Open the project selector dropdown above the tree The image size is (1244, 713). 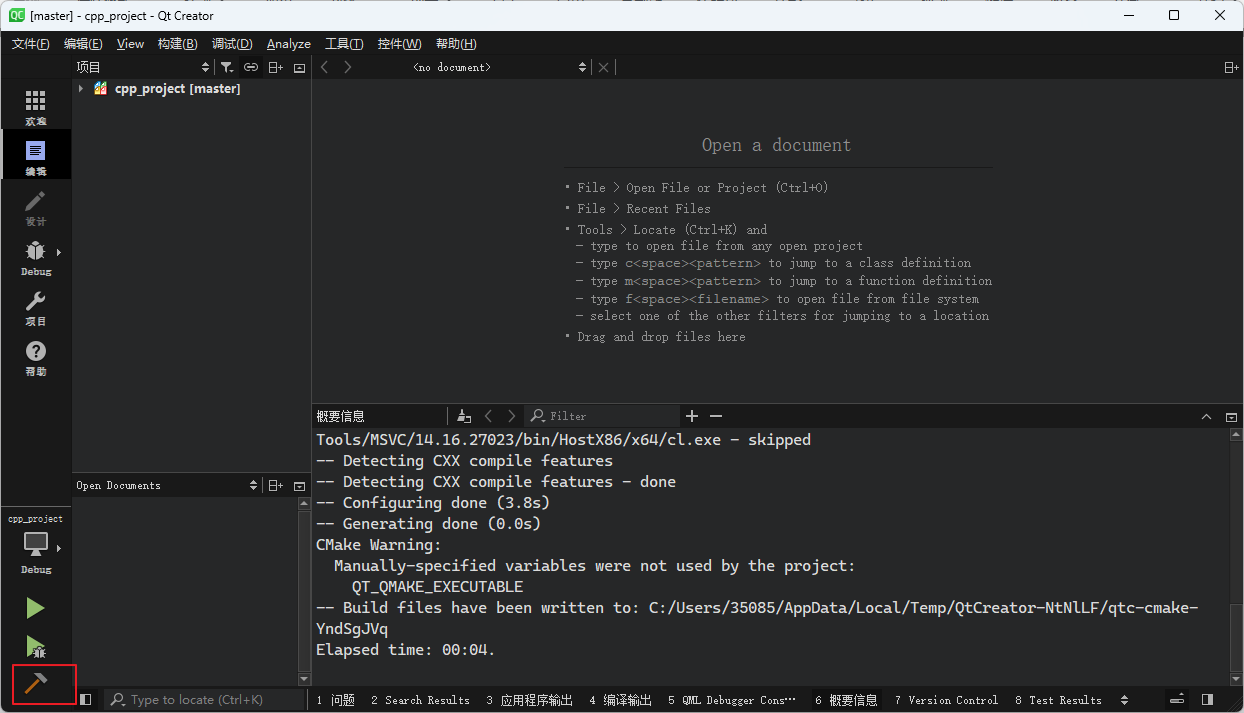coord(205,67)
